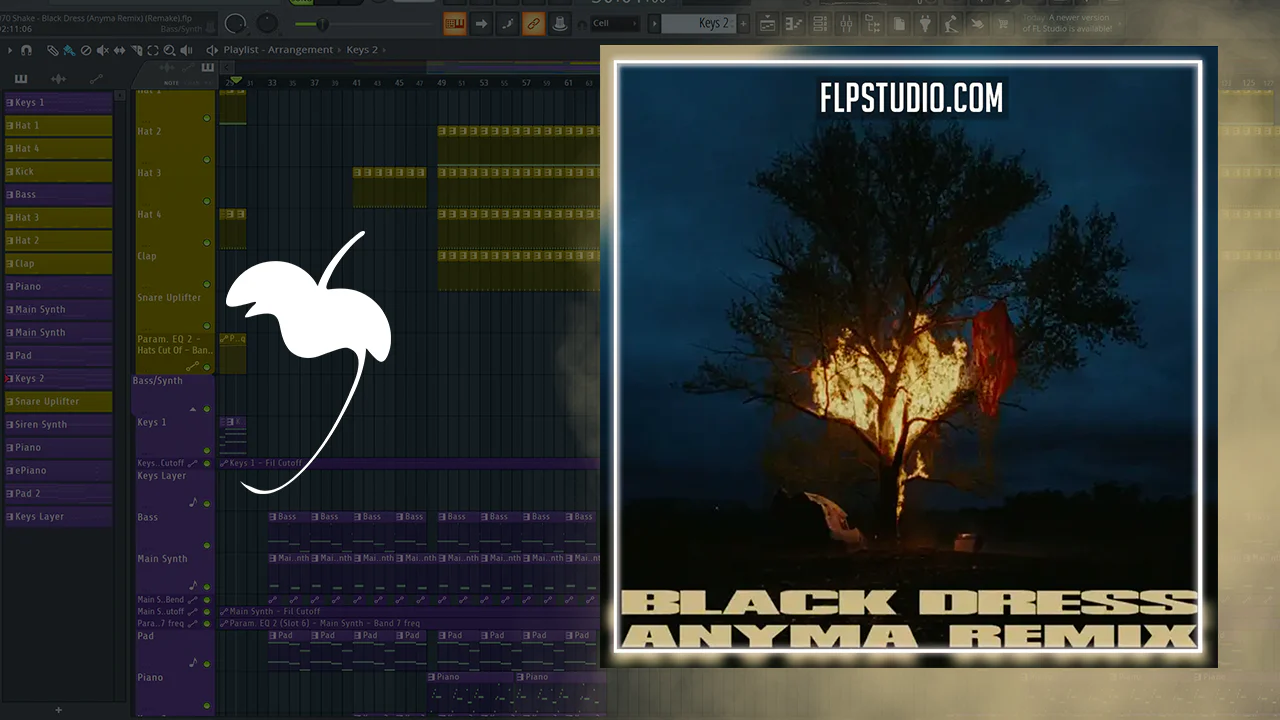Image resolution: width=1280 pixels, height=720 pixels.
Task: Select the Zoom tool in Playlist
Action: [170, 50]
